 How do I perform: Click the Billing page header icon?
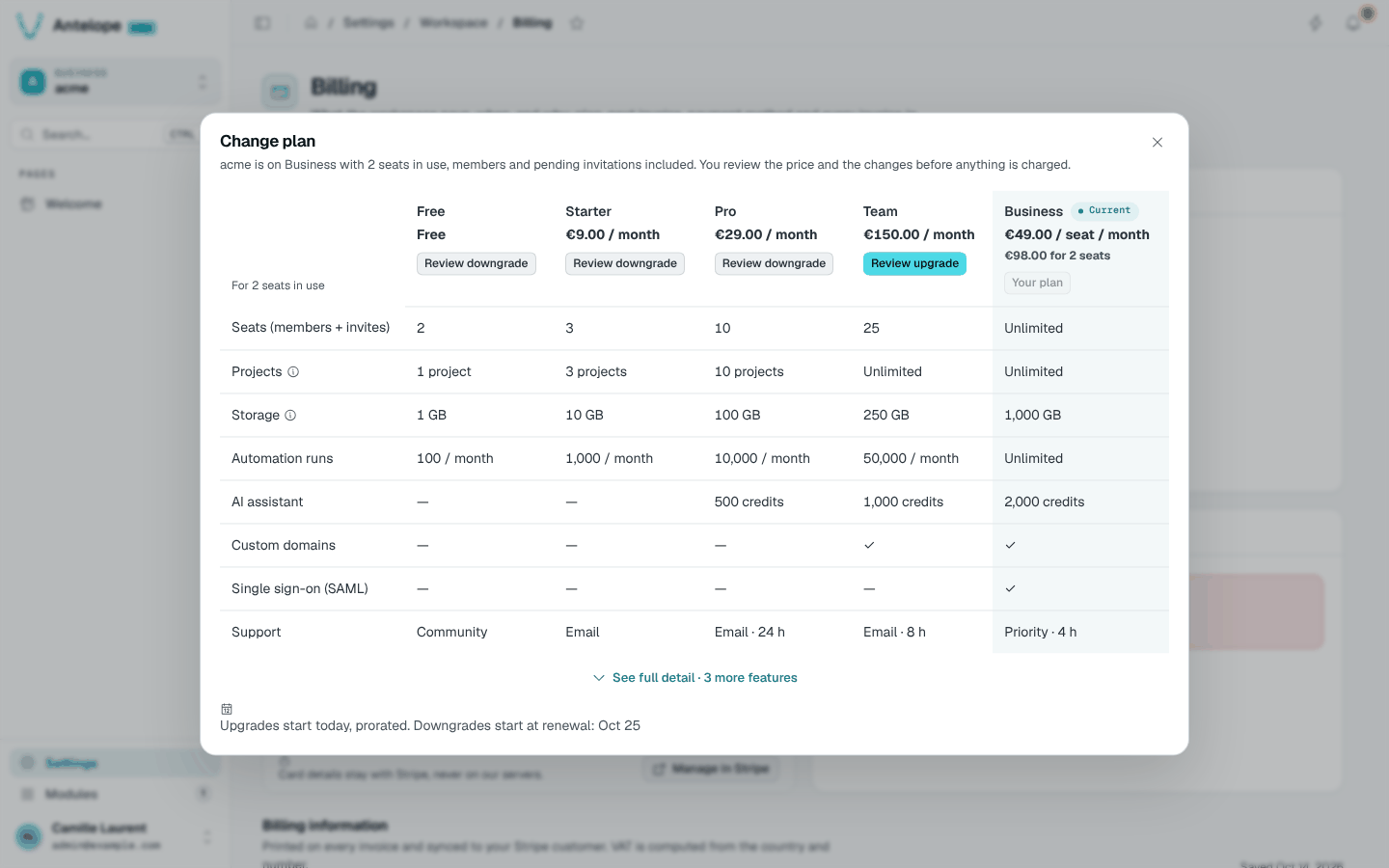280,92
